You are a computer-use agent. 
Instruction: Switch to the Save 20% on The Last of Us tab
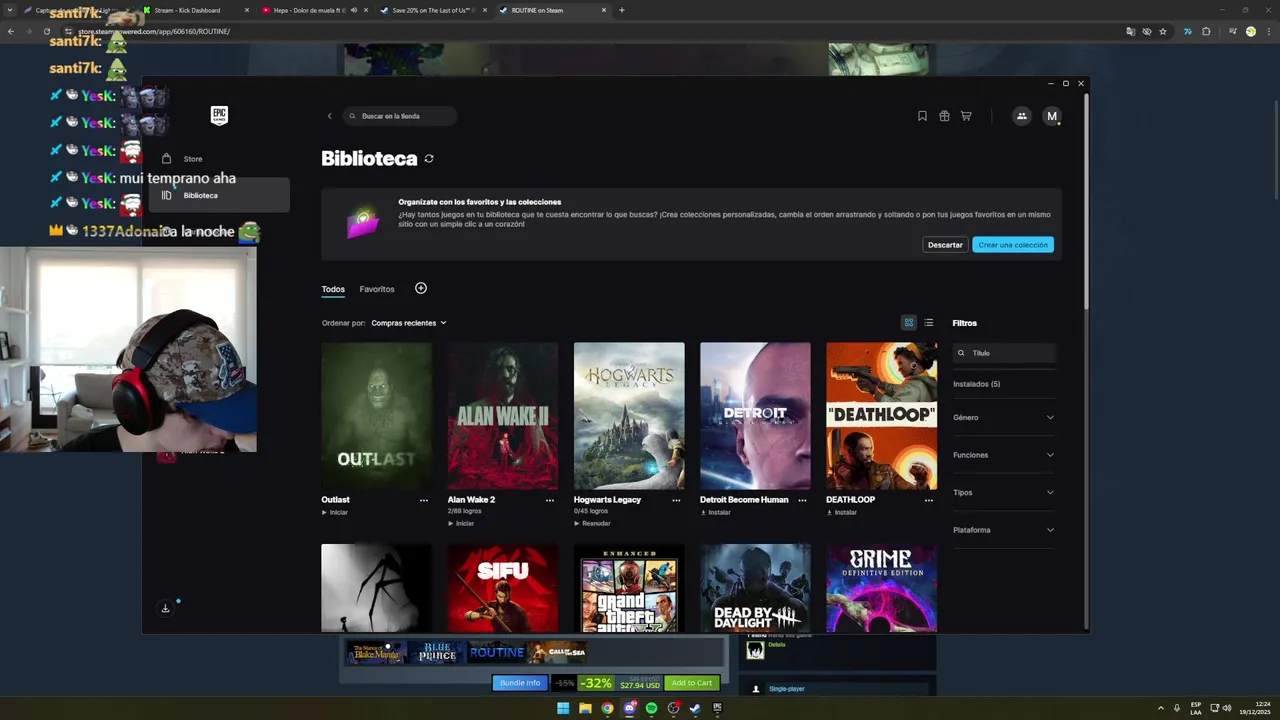coord(431,10)
